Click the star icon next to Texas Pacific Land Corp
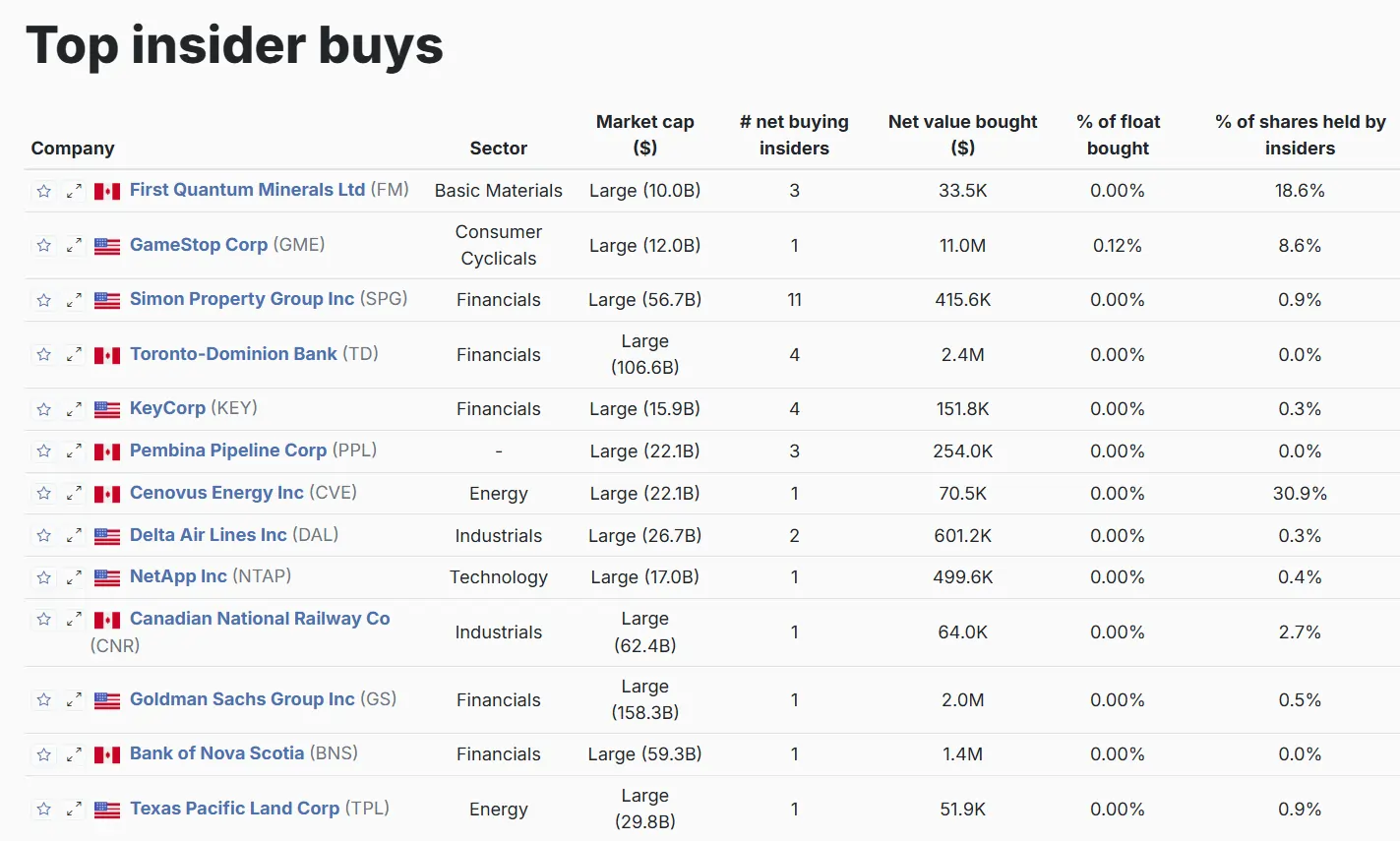This screenshot has height=841, width=1400. tap(43, 809)
